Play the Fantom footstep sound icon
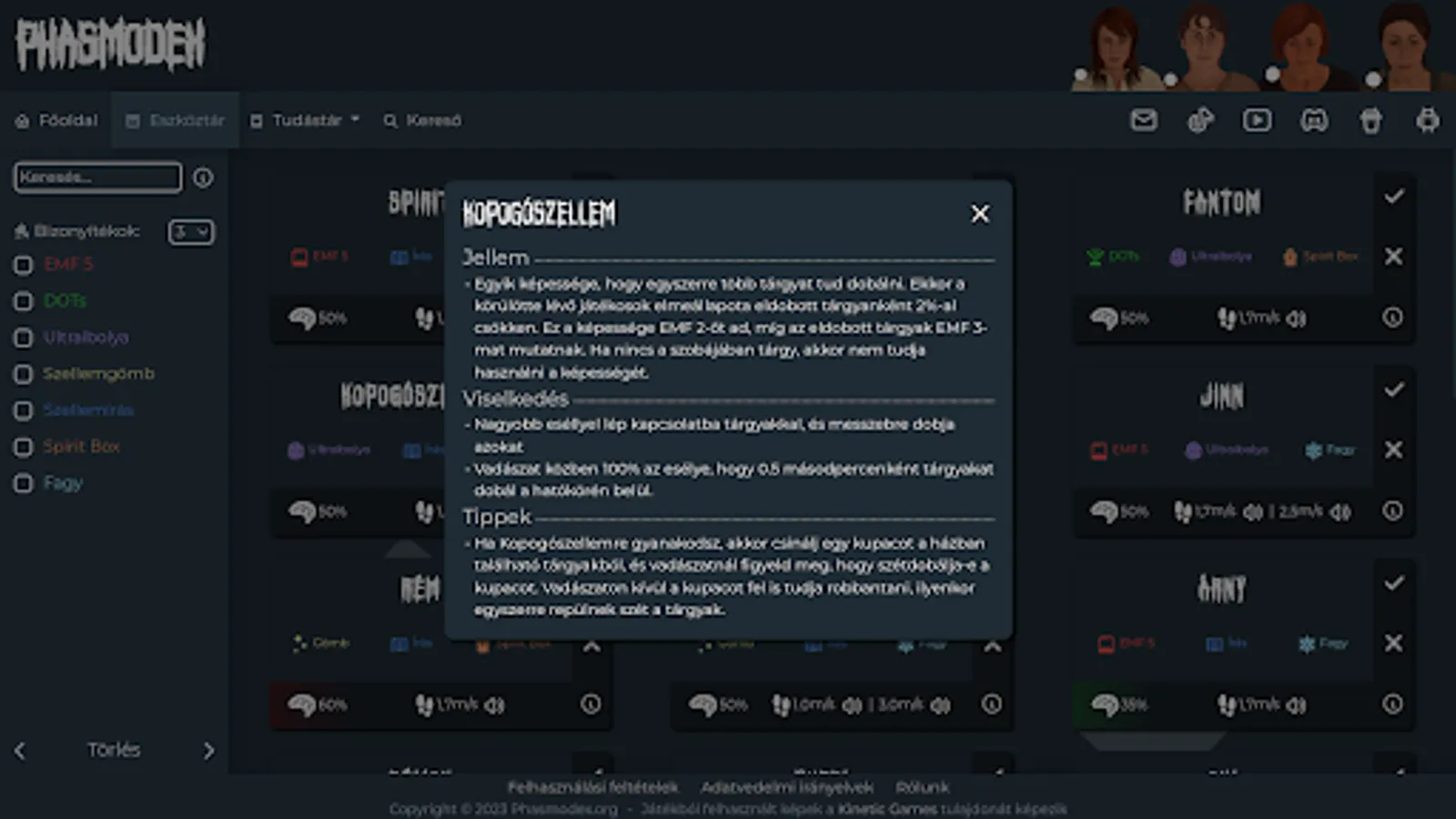Viewport: 1456px width, 819px height. [x=1297, y=318]
